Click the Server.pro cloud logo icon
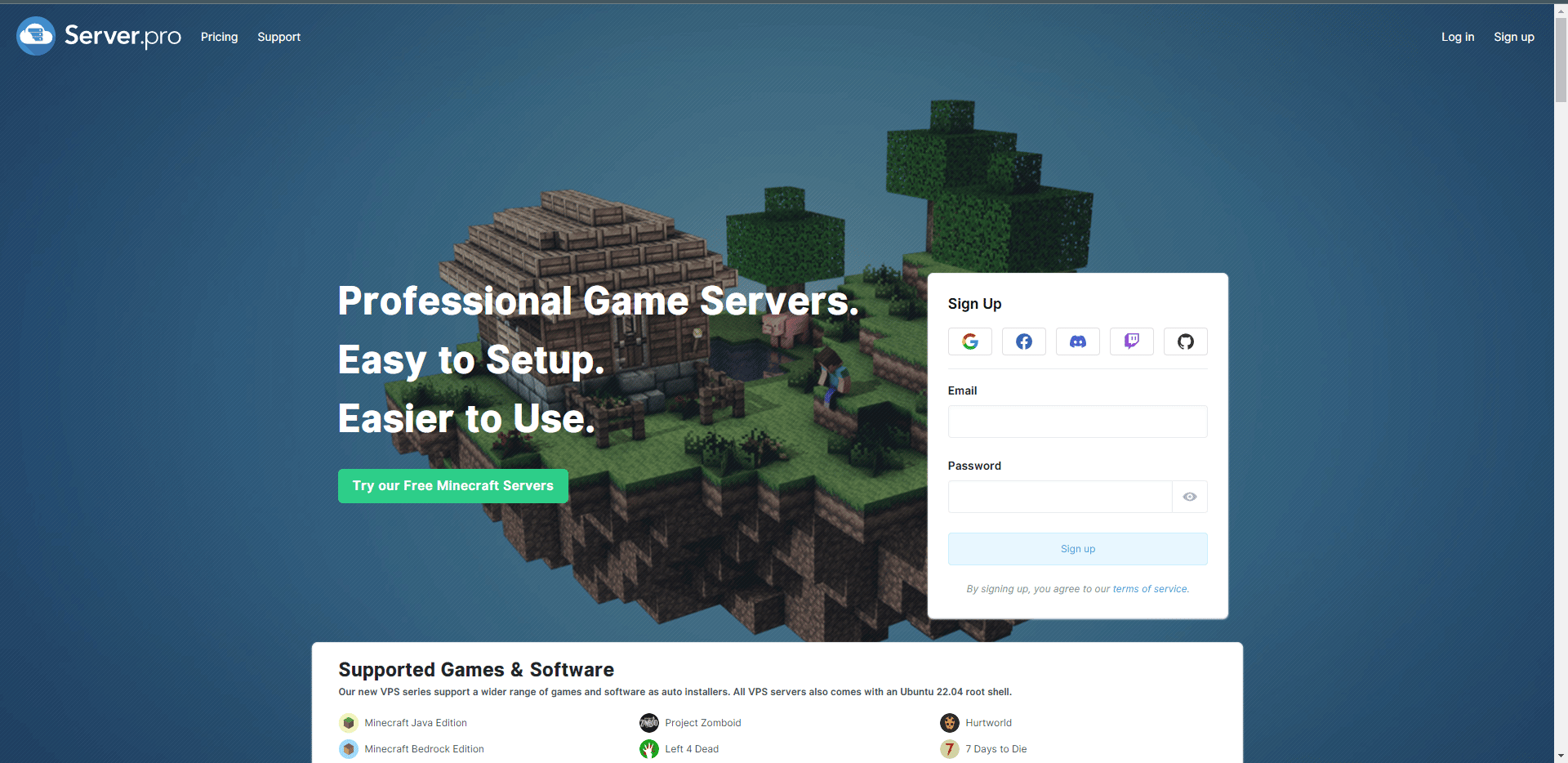Image resolution: width=1568 pixels, height=763 pixels. click(x=36, y=36)
